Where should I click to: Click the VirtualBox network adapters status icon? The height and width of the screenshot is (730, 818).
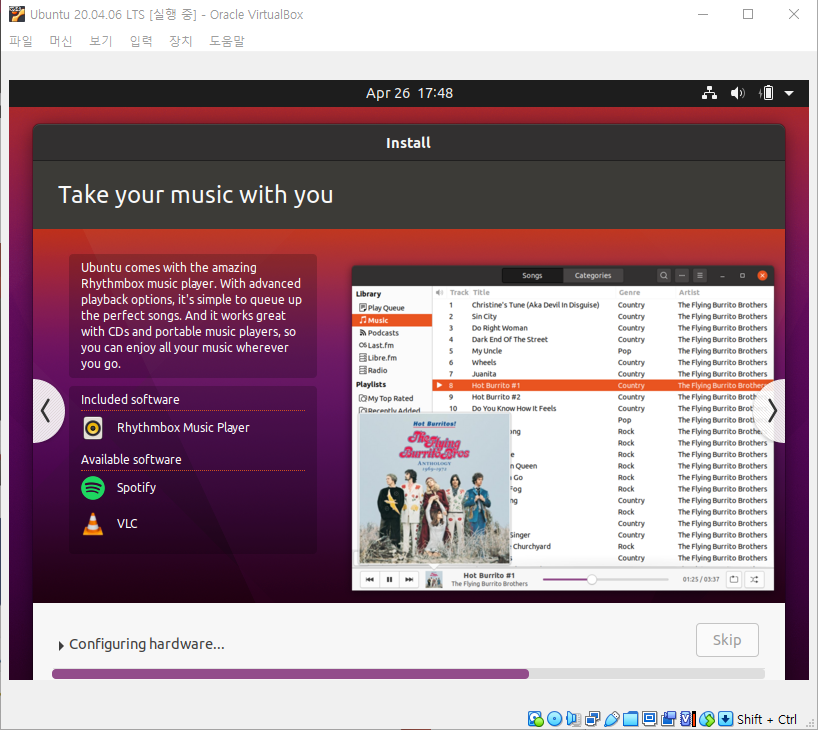pos(593,719)
